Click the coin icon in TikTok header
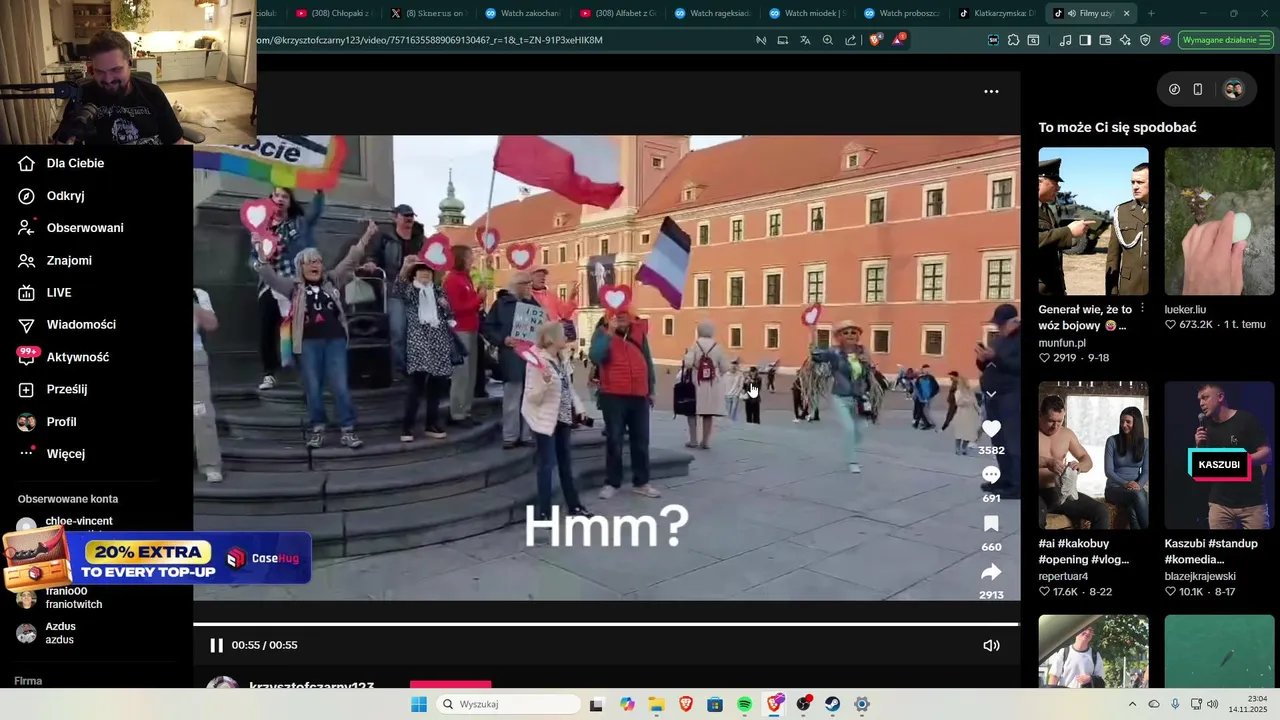This screenshot has width=1280, height=720. [x=1174, y=89]
